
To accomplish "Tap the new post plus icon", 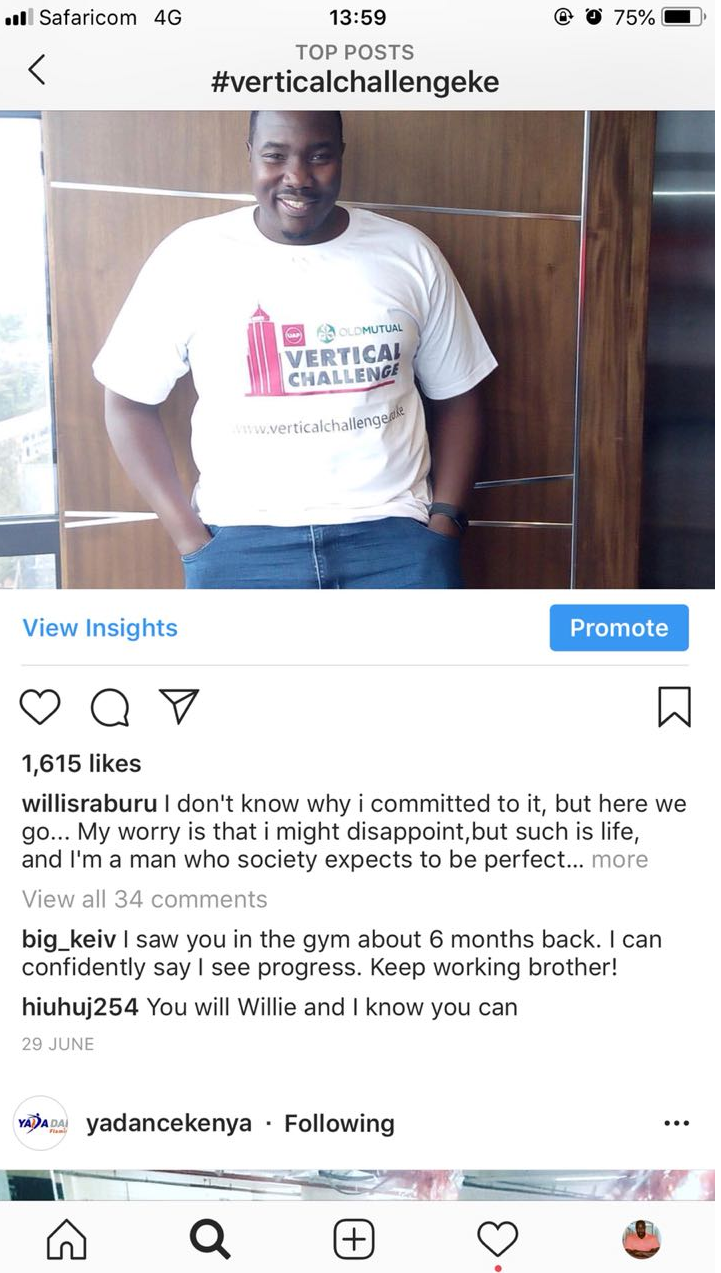I will click(353, 1239).
